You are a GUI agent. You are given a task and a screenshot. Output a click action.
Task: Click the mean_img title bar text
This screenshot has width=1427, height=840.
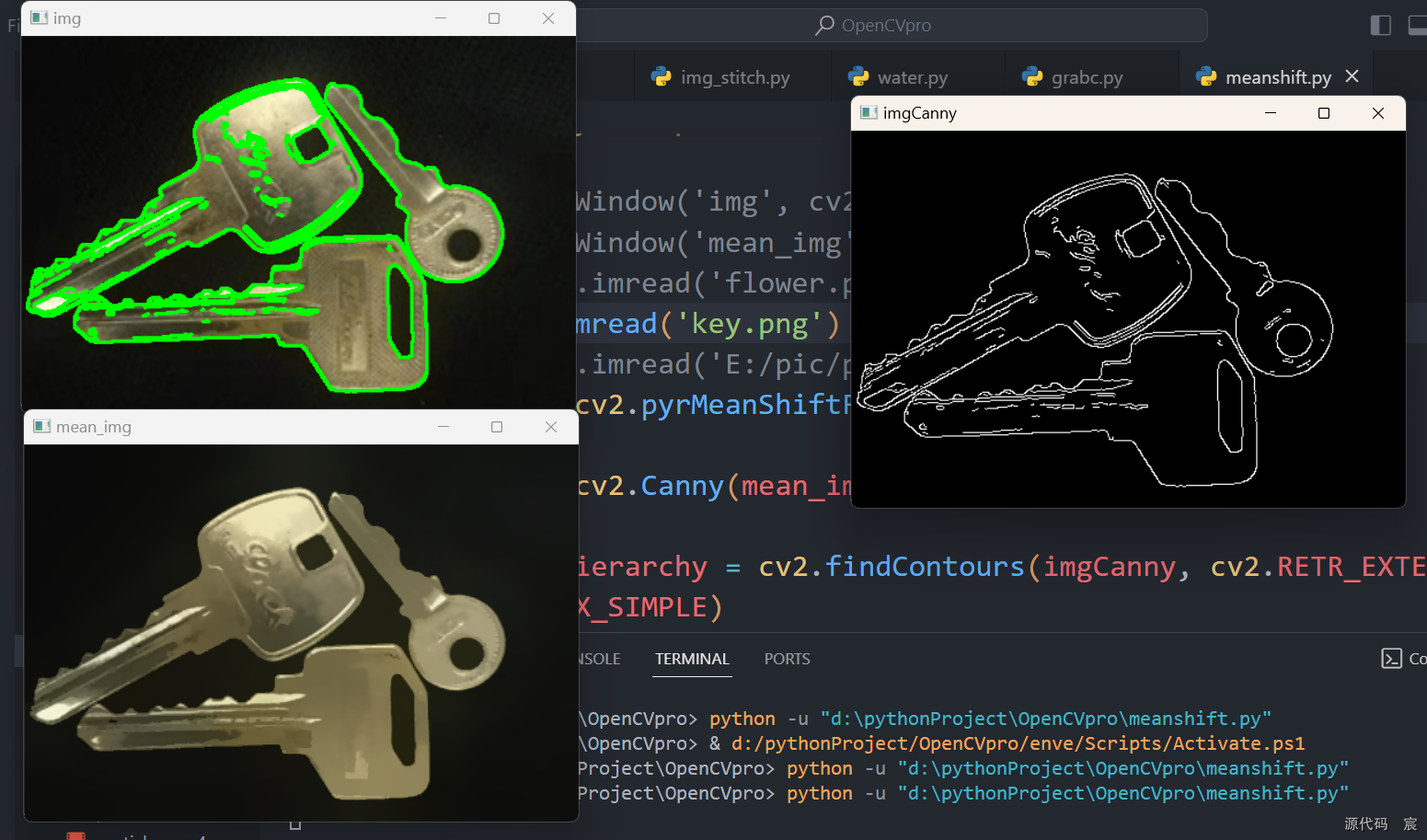pyautogui.click(x=94, y=427)
